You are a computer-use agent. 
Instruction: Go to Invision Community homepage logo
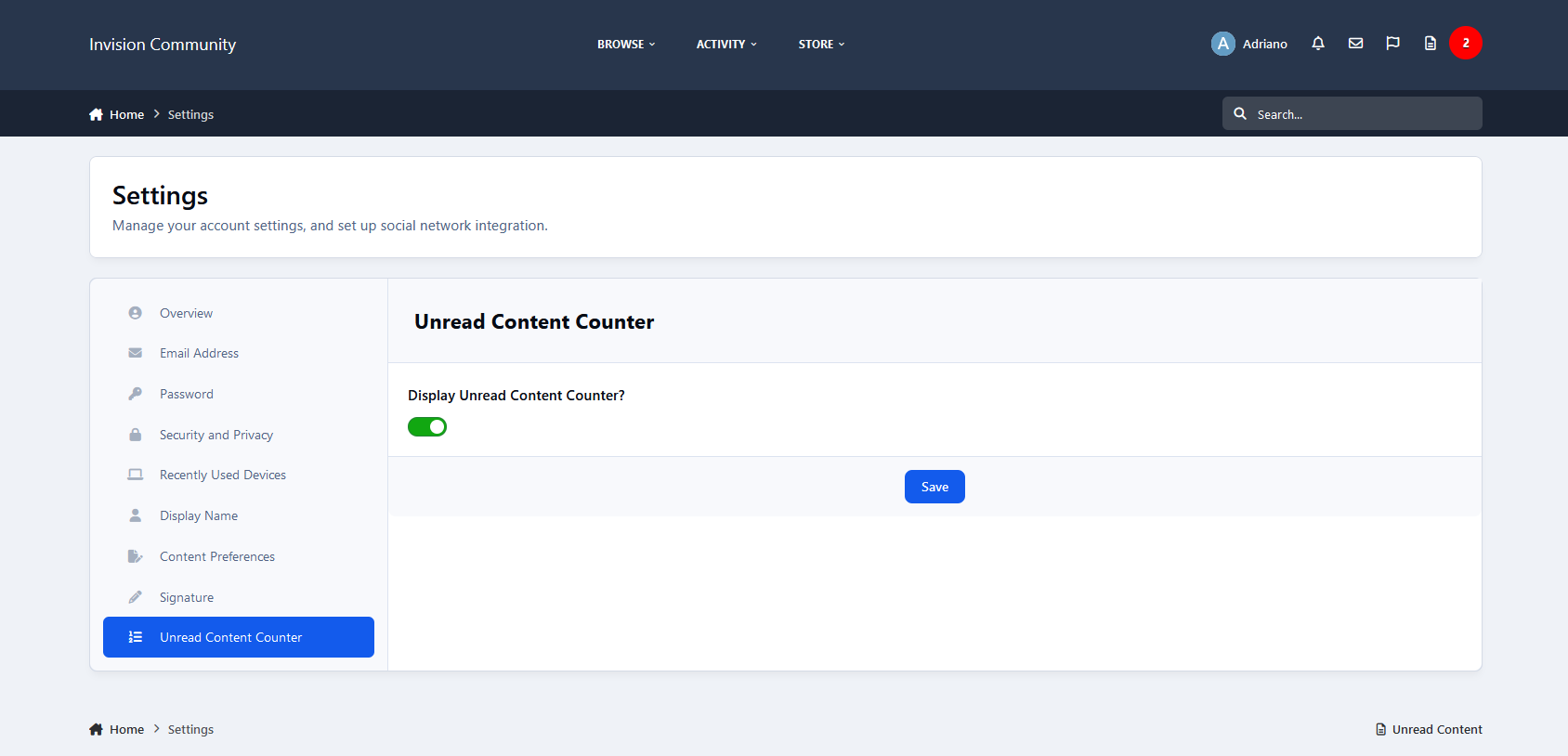[x=163, y=45]
